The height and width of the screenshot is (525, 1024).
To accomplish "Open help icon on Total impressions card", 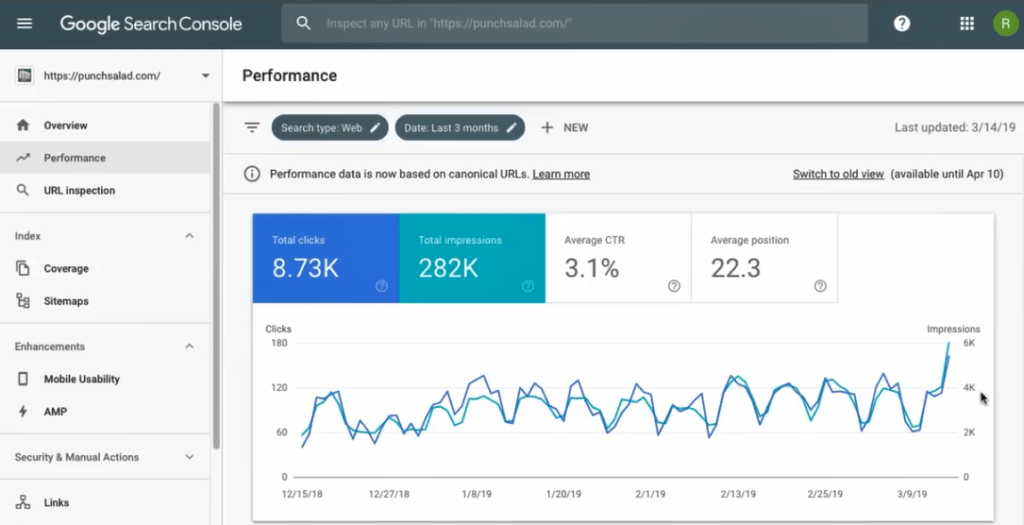I will pos(528,286).
